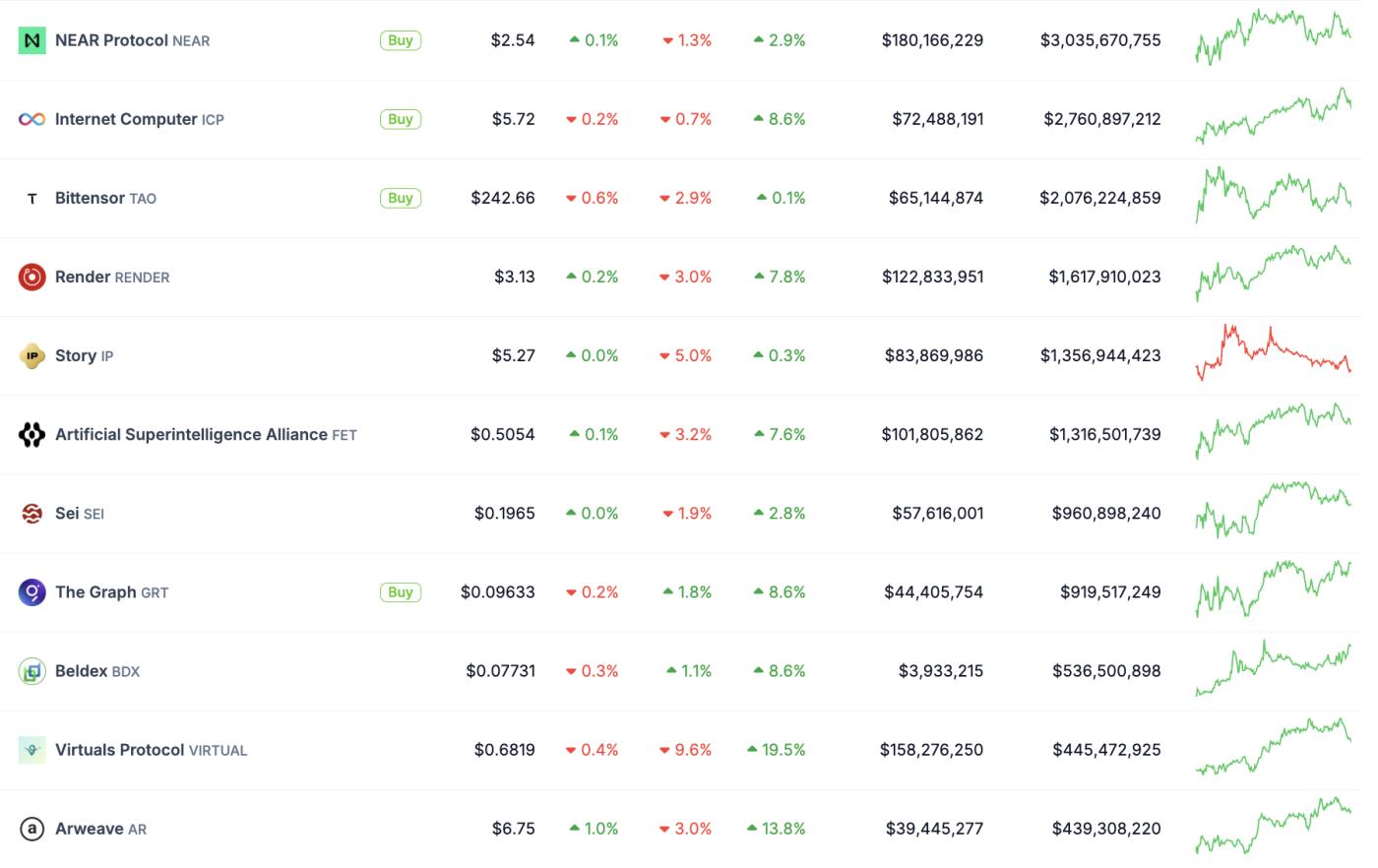Click the Internet Computer infinity logo

(x=31, y=119)
